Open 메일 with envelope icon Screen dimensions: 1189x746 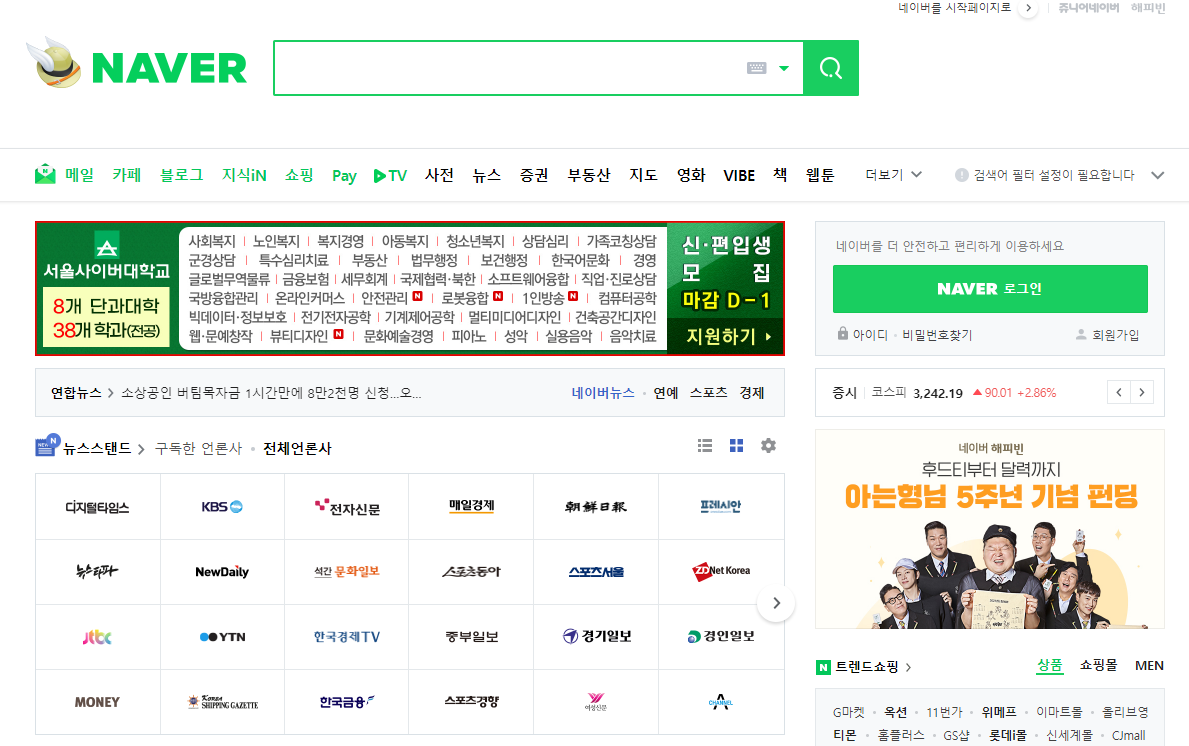64,175
